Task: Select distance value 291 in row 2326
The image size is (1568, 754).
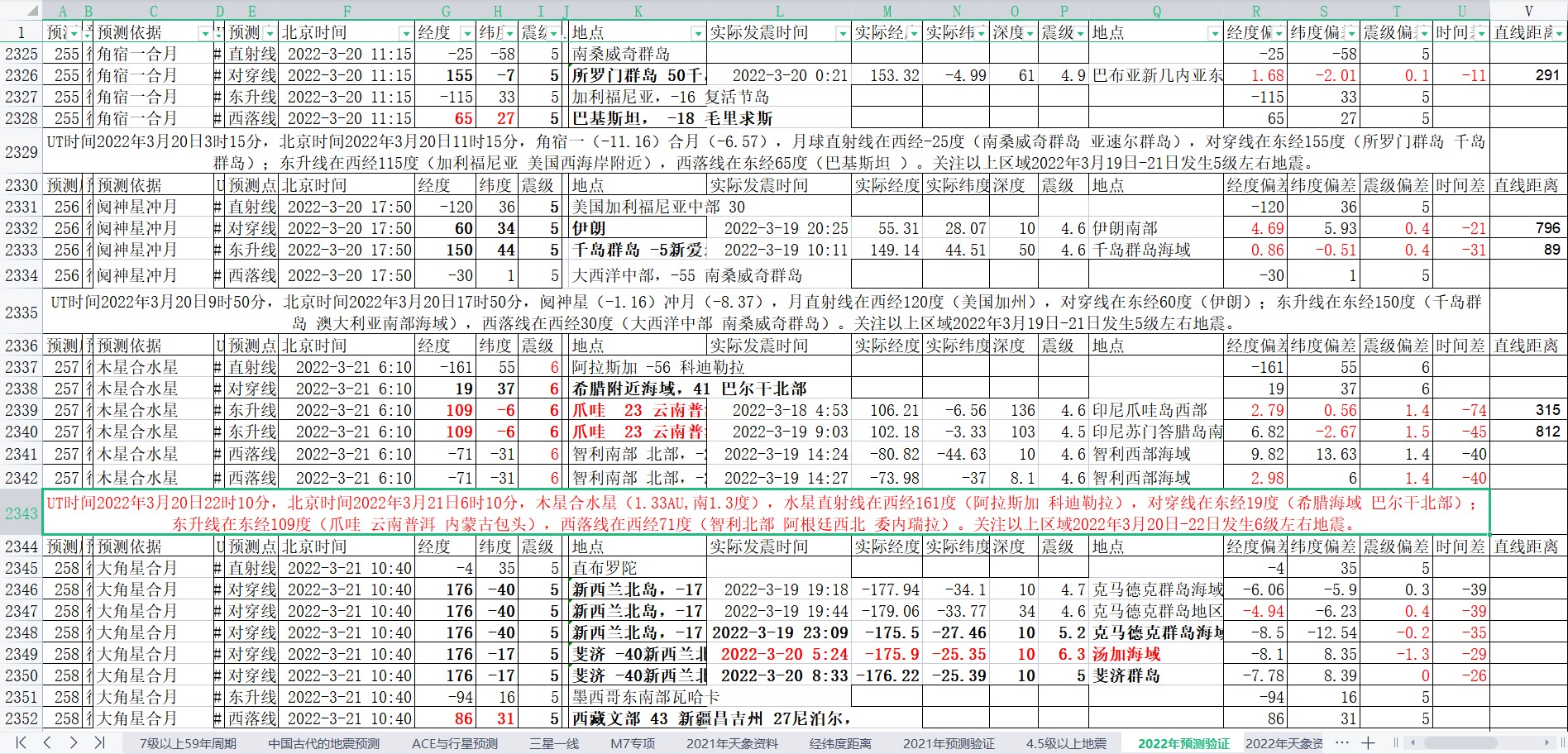Action: [x=1528, y=75]
